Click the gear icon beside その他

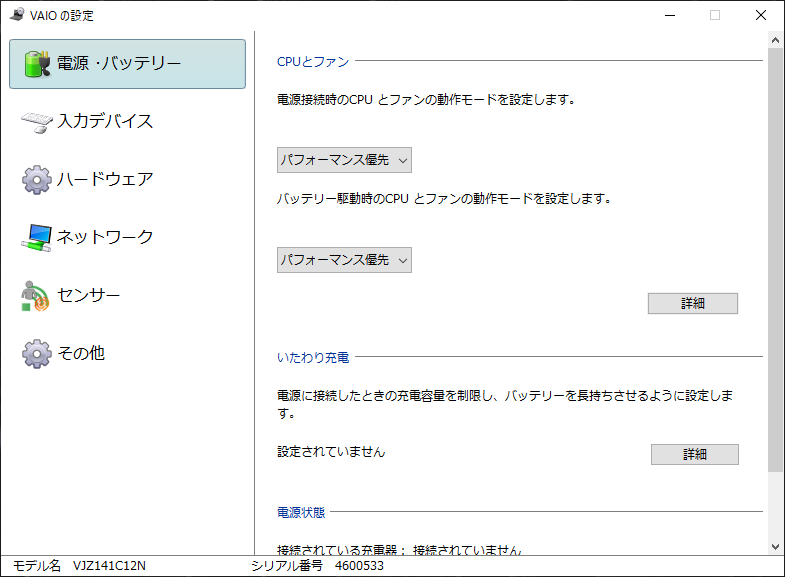click(37, 354)
